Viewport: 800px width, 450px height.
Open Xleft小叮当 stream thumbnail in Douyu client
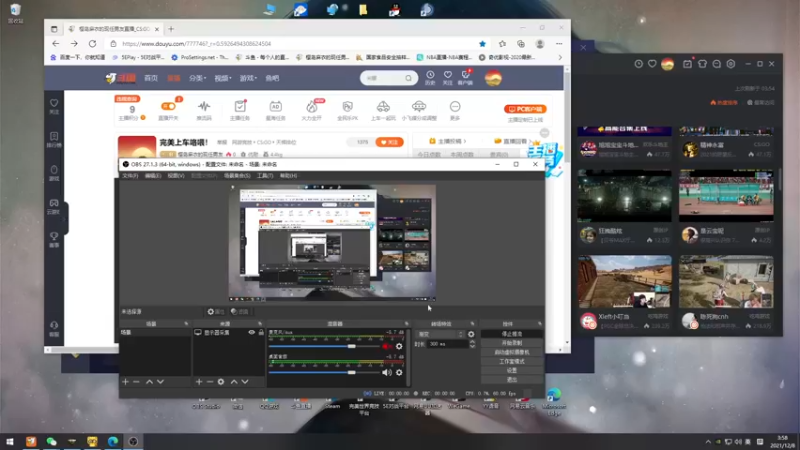pos(624,282)
